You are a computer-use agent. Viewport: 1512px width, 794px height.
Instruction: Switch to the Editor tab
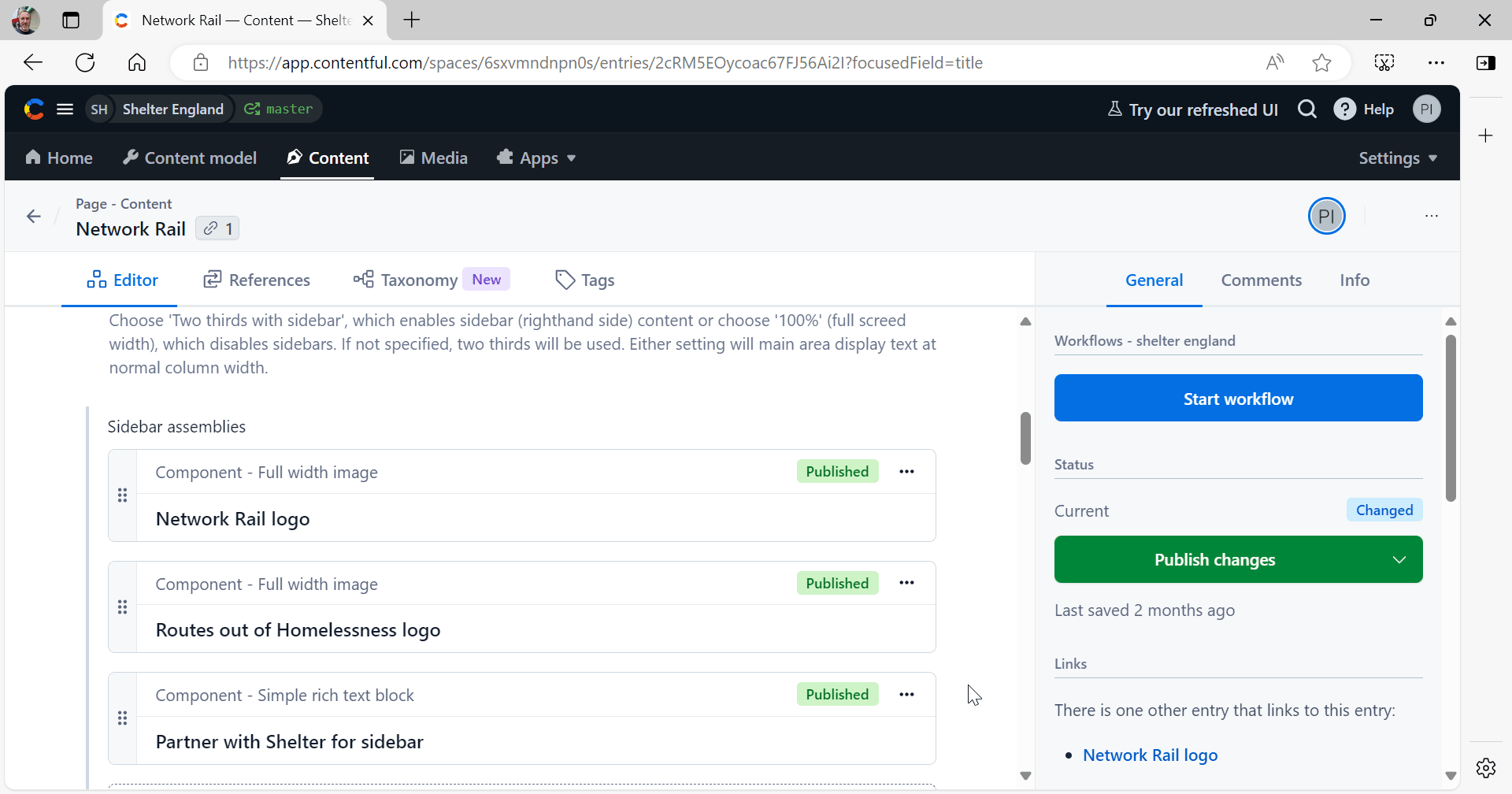122,280
